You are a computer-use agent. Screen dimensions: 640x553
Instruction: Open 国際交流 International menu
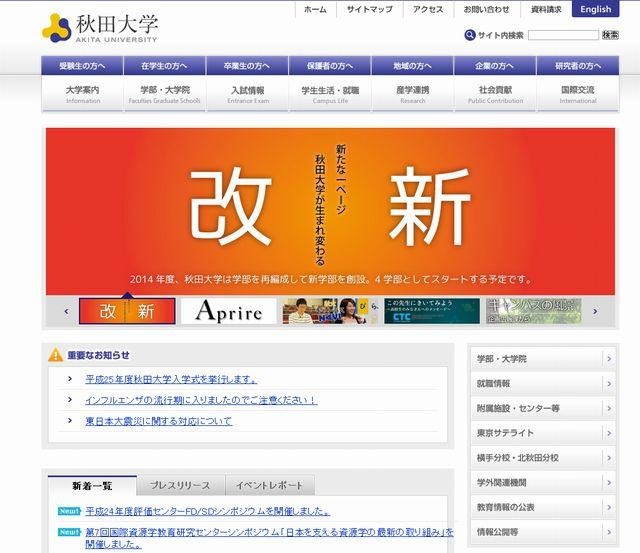(x=578, y=94)
